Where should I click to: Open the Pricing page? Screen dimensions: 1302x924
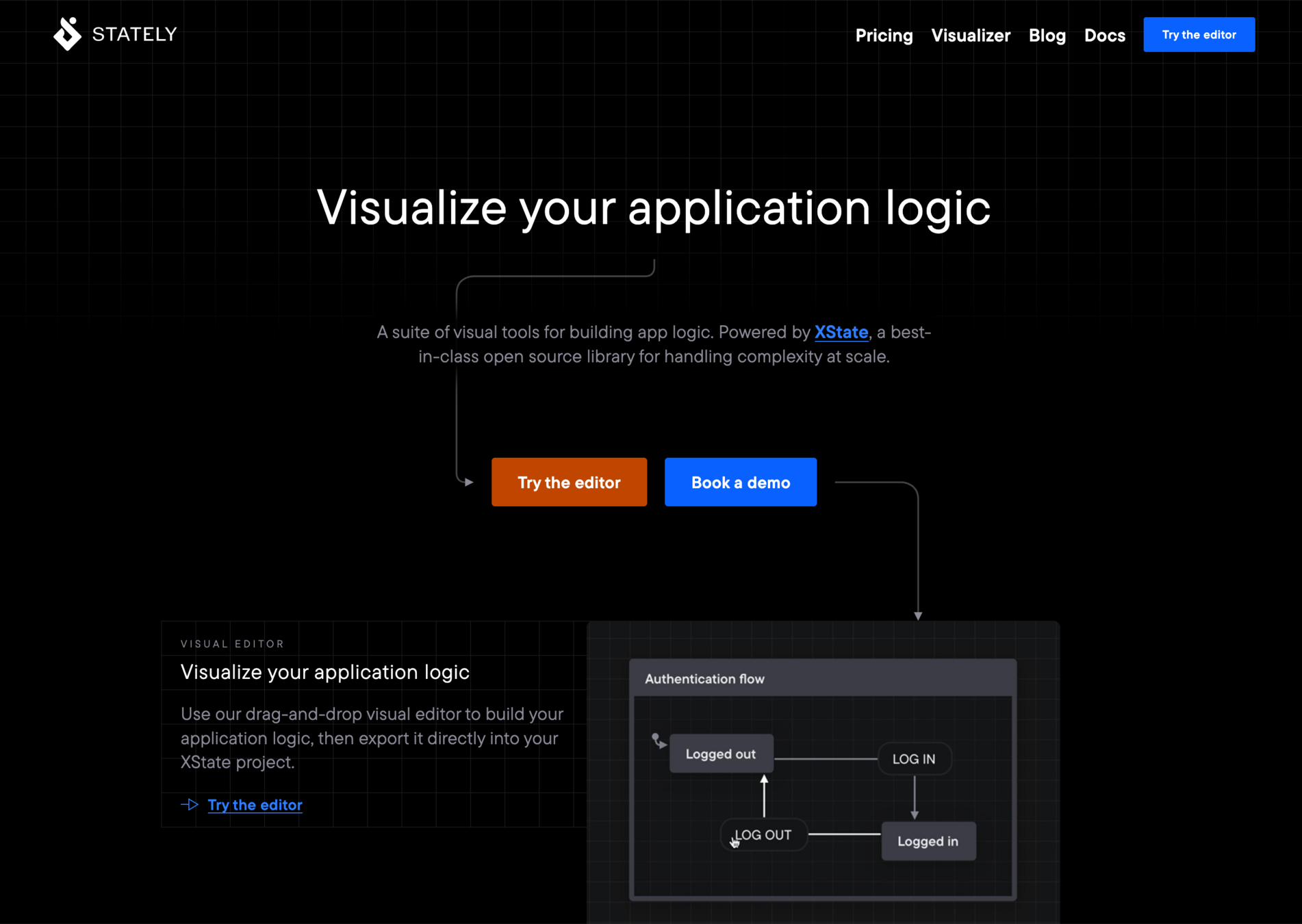click(884, 35)
